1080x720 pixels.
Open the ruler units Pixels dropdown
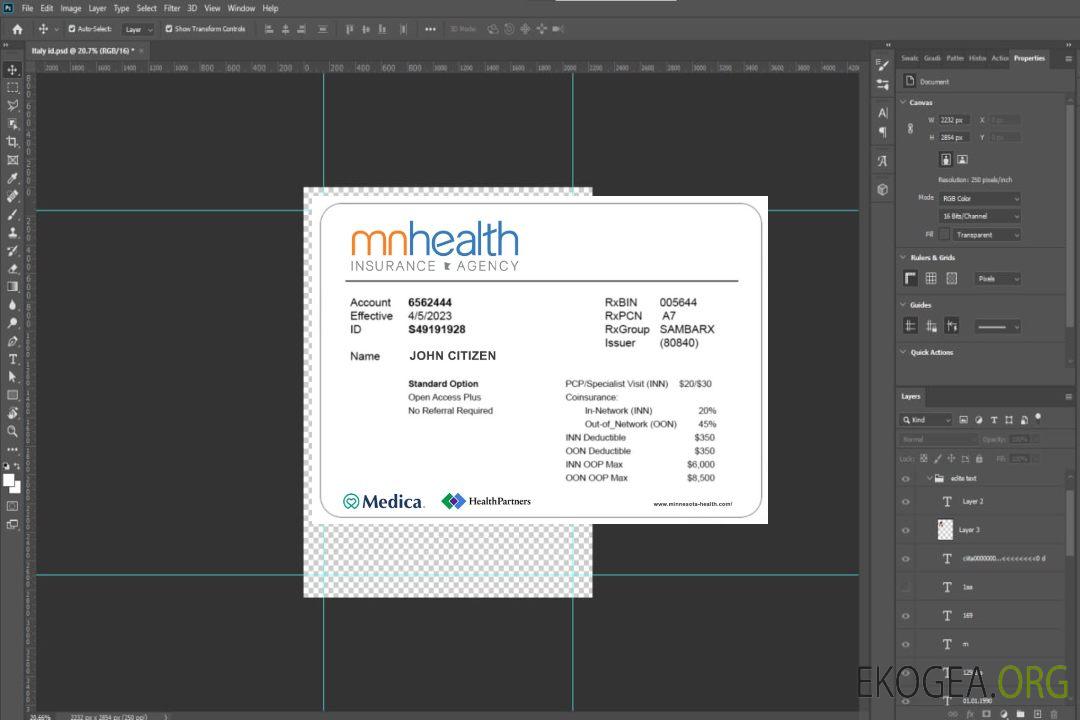coord(998,278)
